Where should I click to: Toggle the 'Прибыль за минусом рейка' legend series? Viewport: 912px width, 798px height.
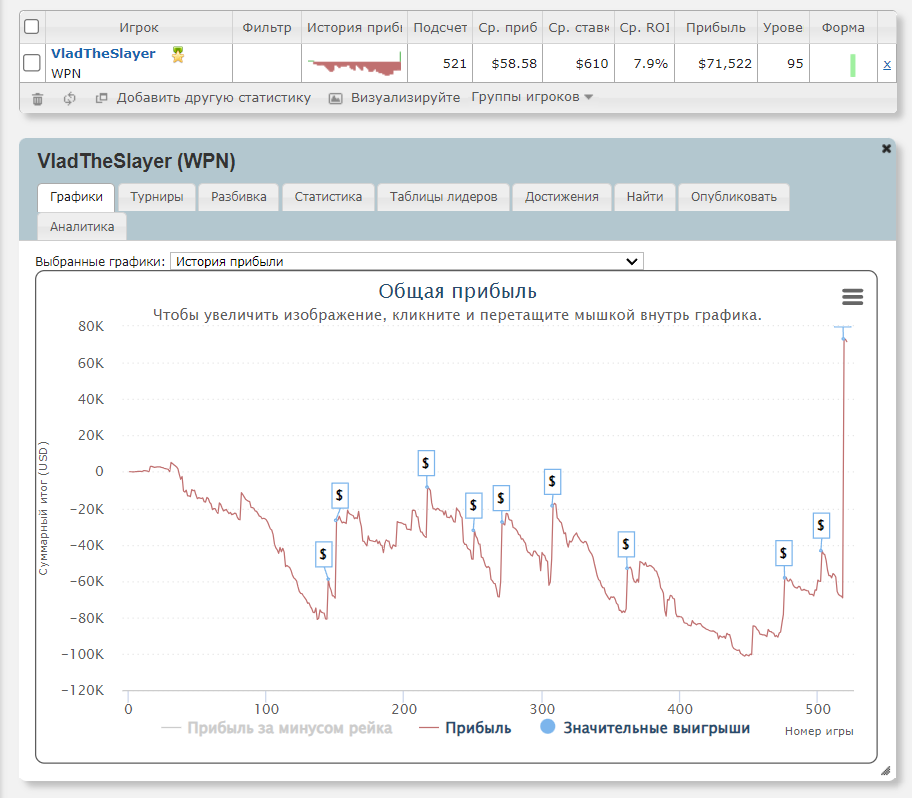[x=277, y=728]
